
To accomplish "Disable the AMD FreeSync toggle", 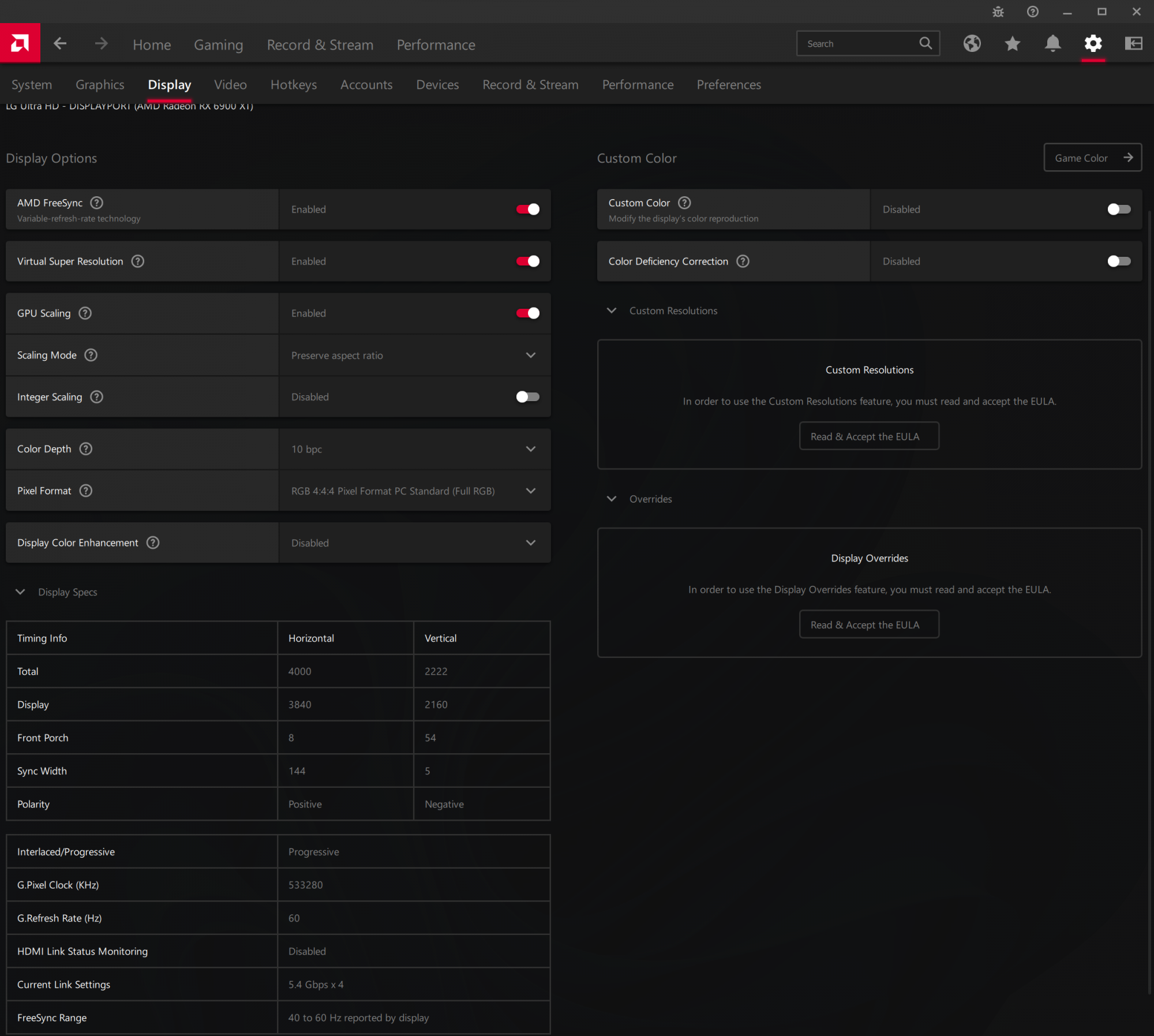I will [x=527, y=210].
